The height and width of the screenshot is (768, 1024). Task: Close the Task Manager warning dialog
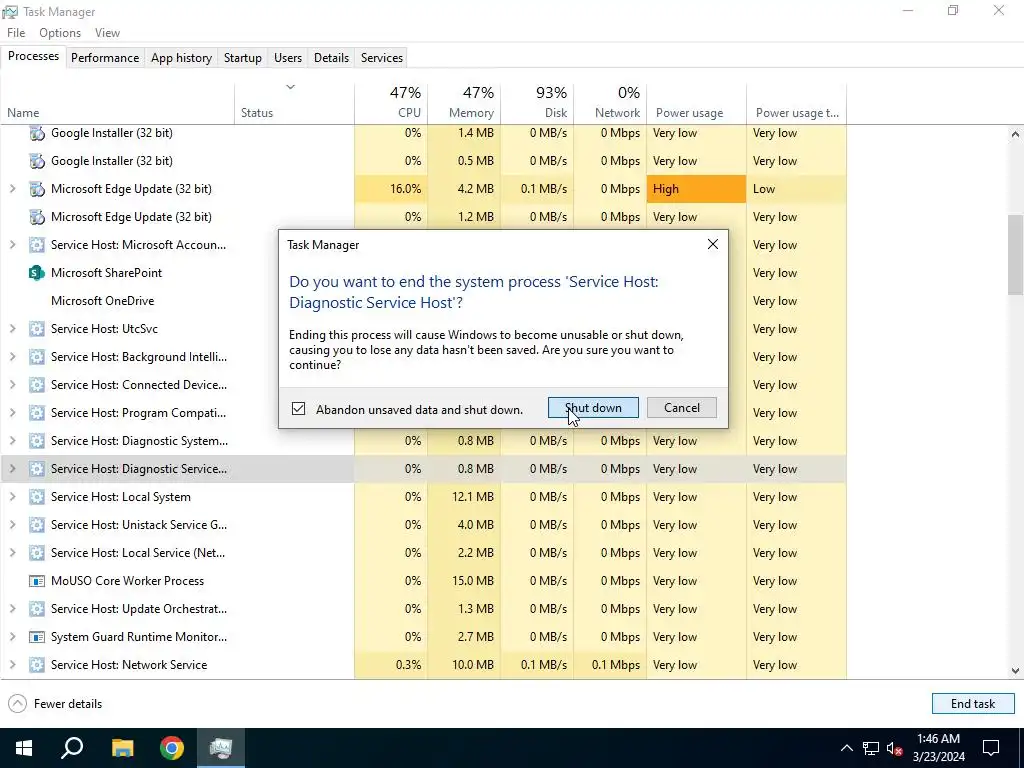click(712, 244)
